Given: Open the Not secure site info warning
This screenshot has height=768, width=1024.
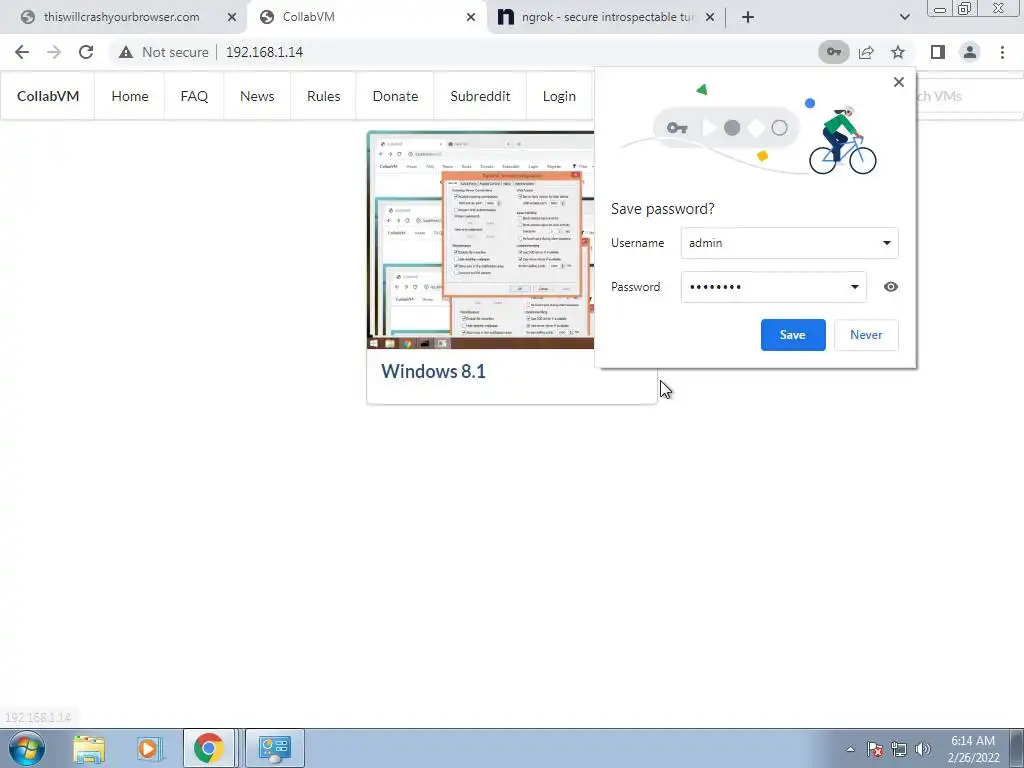Looking at the screenshot, I should click(164, 52).
